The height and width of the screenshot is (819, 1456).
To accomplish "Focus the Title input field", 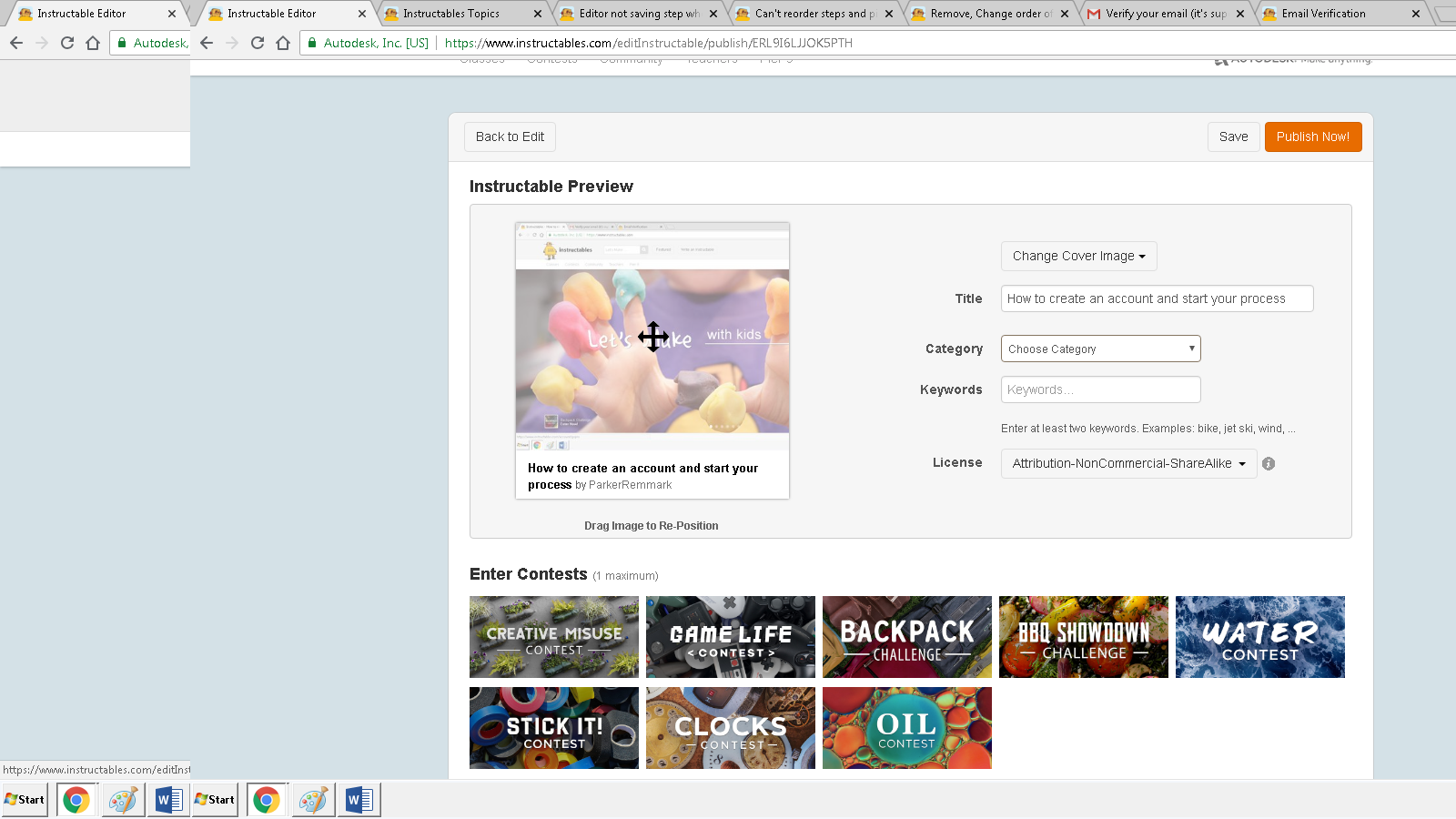I will [x=1157, y=298].
